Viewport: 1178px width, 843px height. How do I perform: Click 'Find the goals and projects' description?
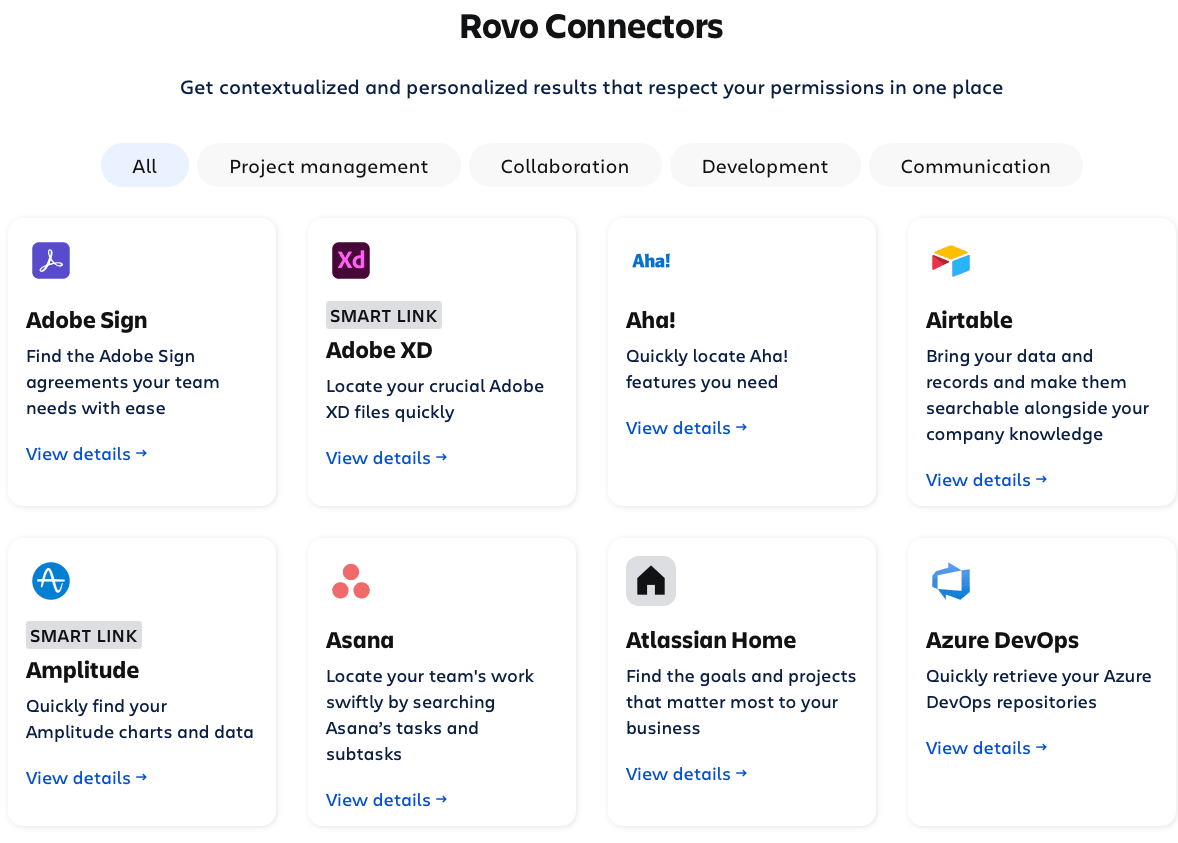coord(741,702)
